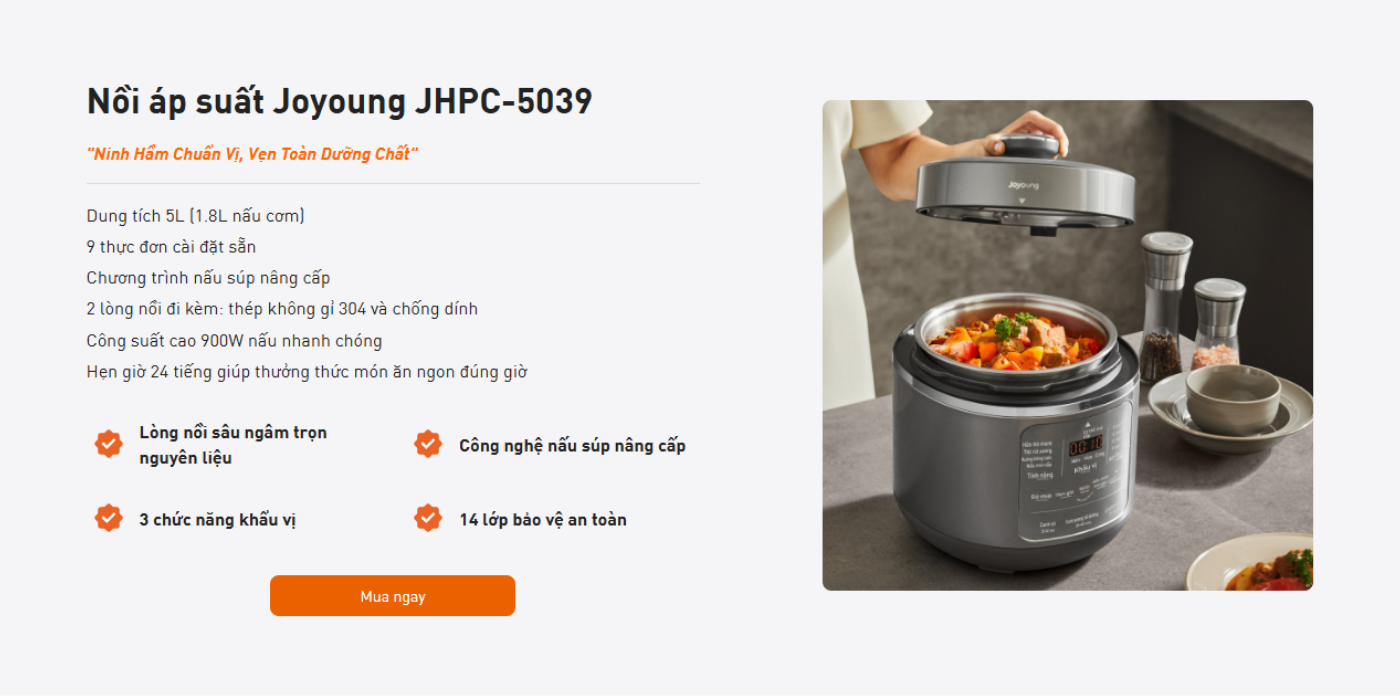Click the 3 chức năng khẩu vị label

(218, 520)
